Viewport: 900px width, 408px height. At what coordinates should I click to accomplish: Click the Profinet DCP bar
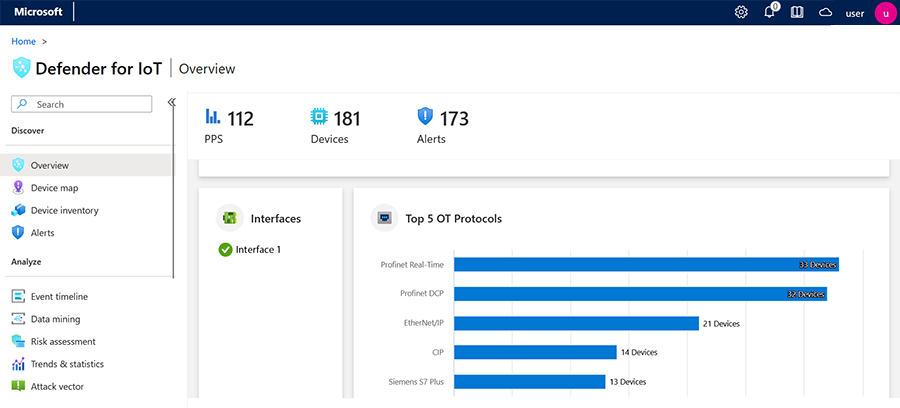pyautogui.click(x=640, y=294)
